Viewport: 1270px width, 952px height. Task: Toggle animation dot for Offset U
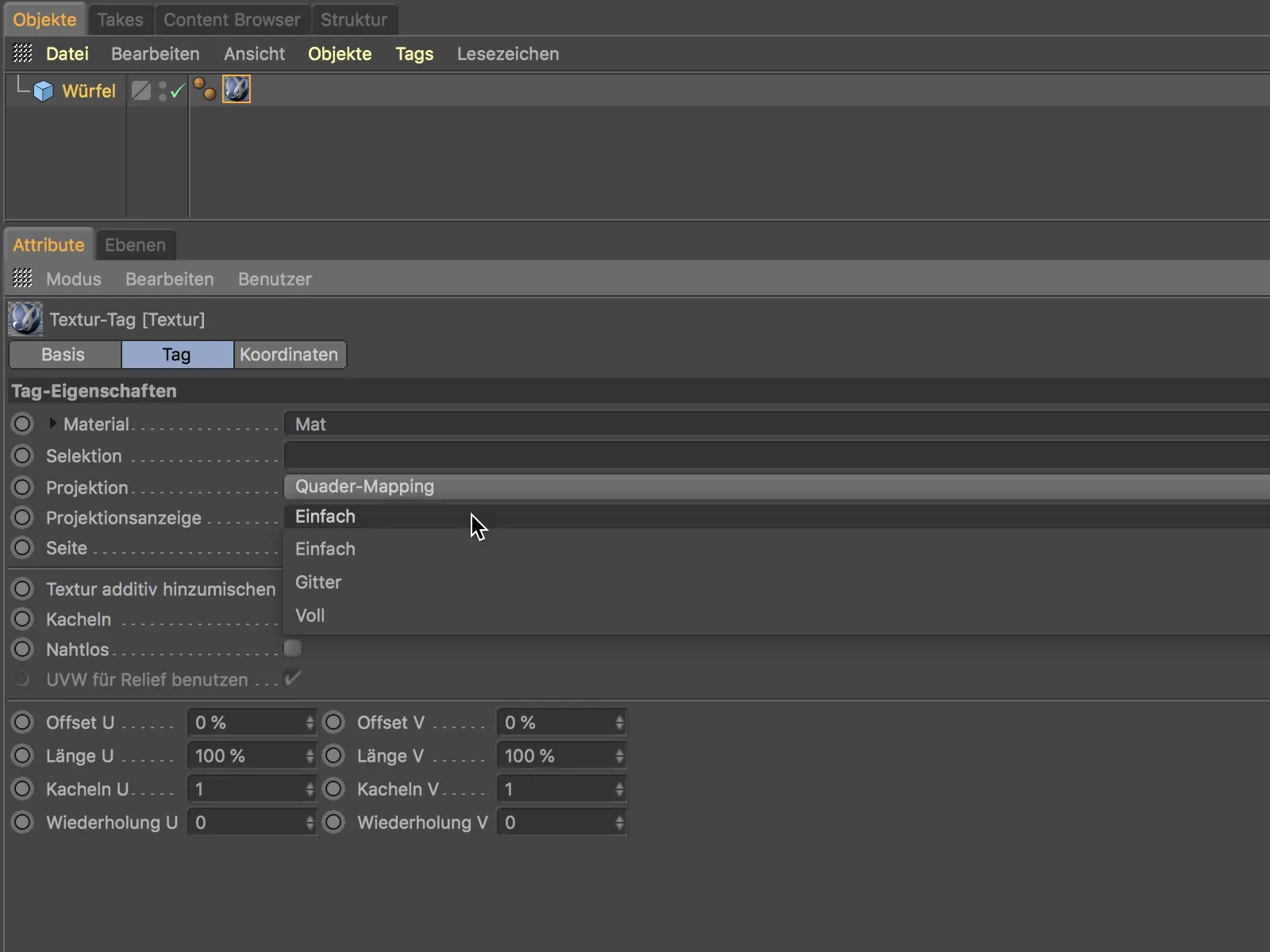pos(22,722)
